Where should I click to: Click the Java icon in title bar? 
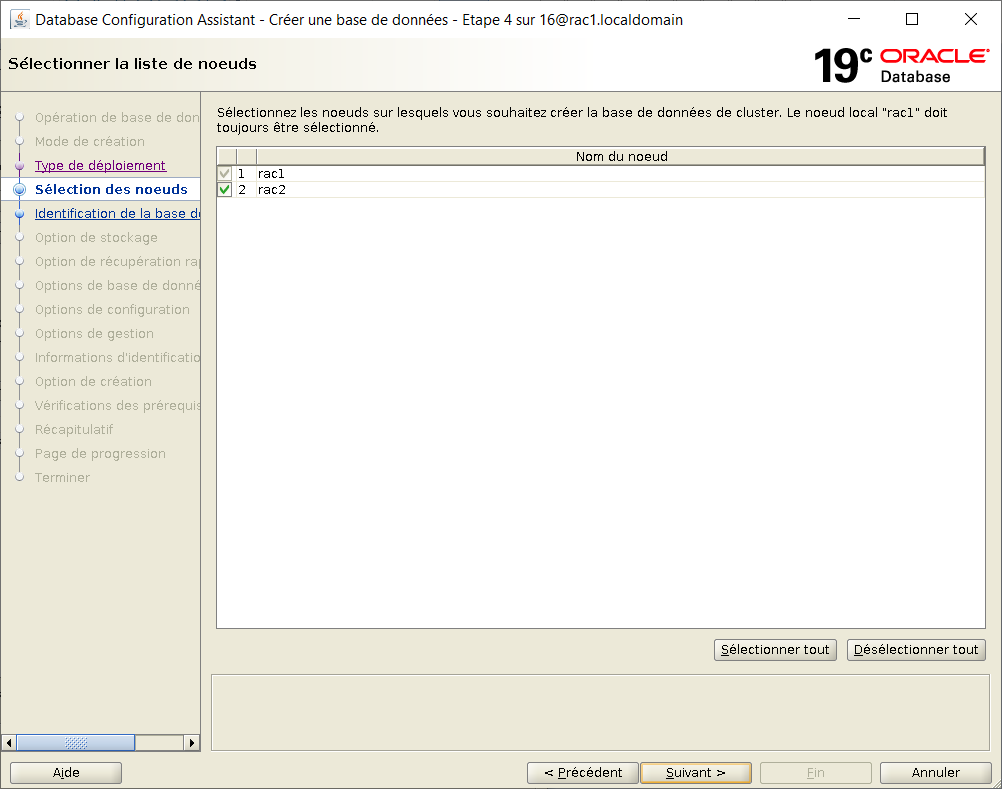20,20
